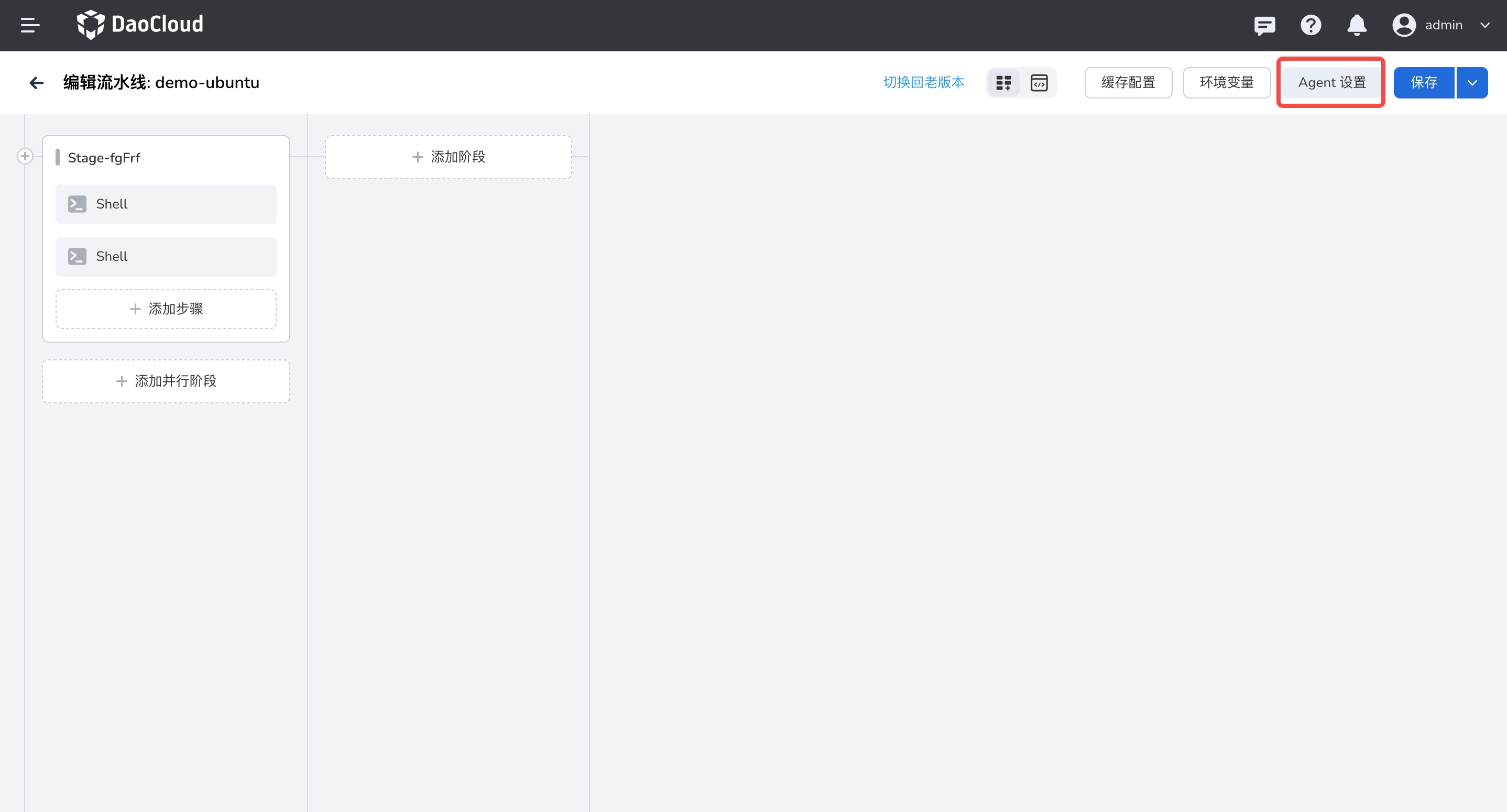Click the DaoCloud logo

tap(140, 25)
